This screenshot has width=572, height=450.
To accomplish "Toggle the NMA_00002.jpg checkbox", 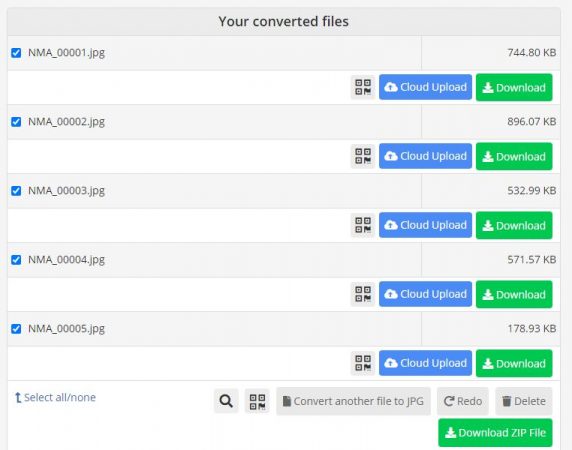I will pyautogui.click(x=16, y=122).
